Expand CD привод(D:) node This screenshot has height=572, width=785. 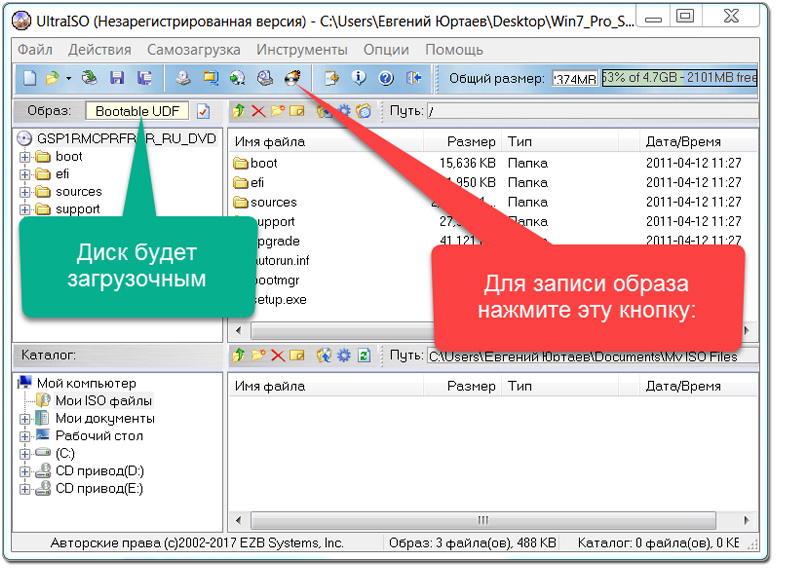click(25, 472)
